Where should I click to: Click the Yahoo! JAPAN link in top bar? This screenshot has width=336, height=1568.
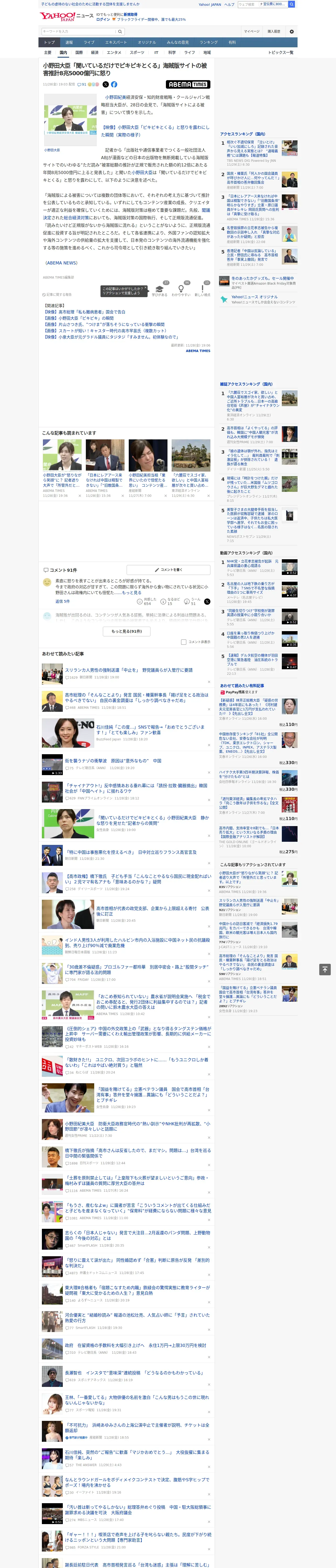[x=210, y=4]
